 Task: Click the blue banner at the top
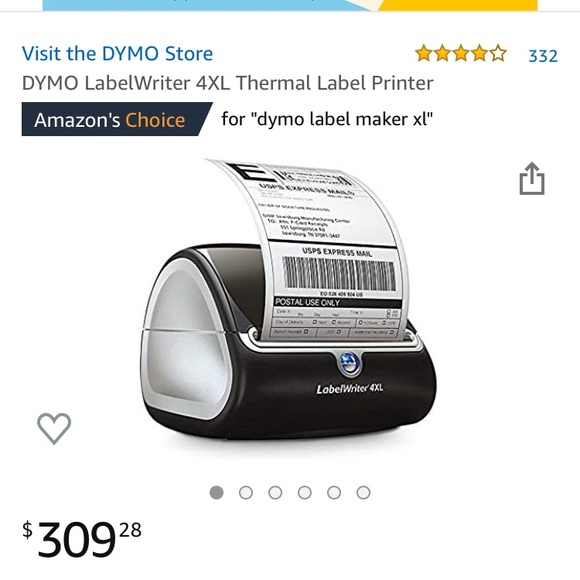pos(207,5)
